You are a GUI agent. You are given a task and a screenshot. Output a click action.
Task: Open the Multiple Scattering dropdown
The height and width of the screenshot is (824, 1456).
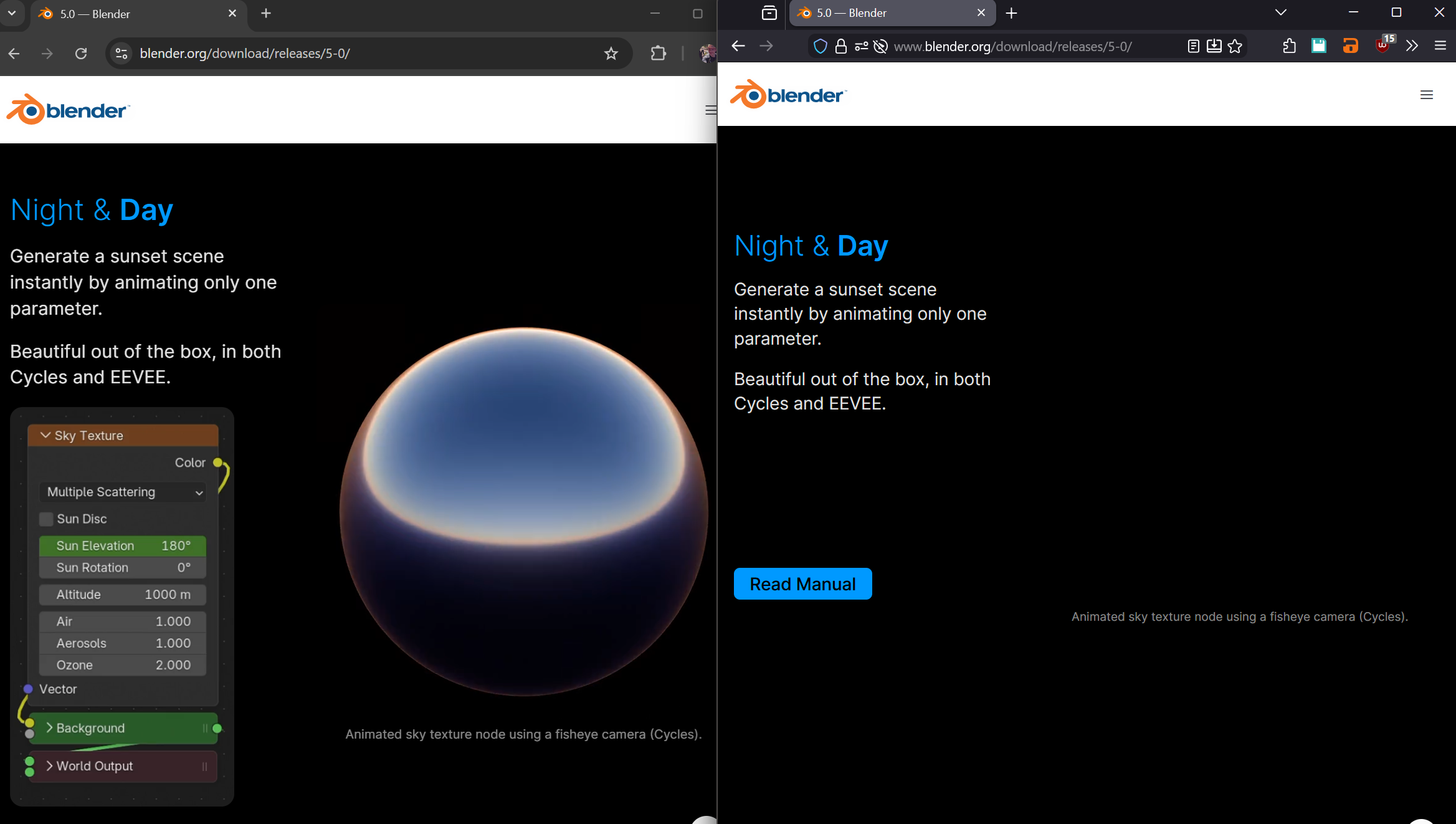(123, 492)
